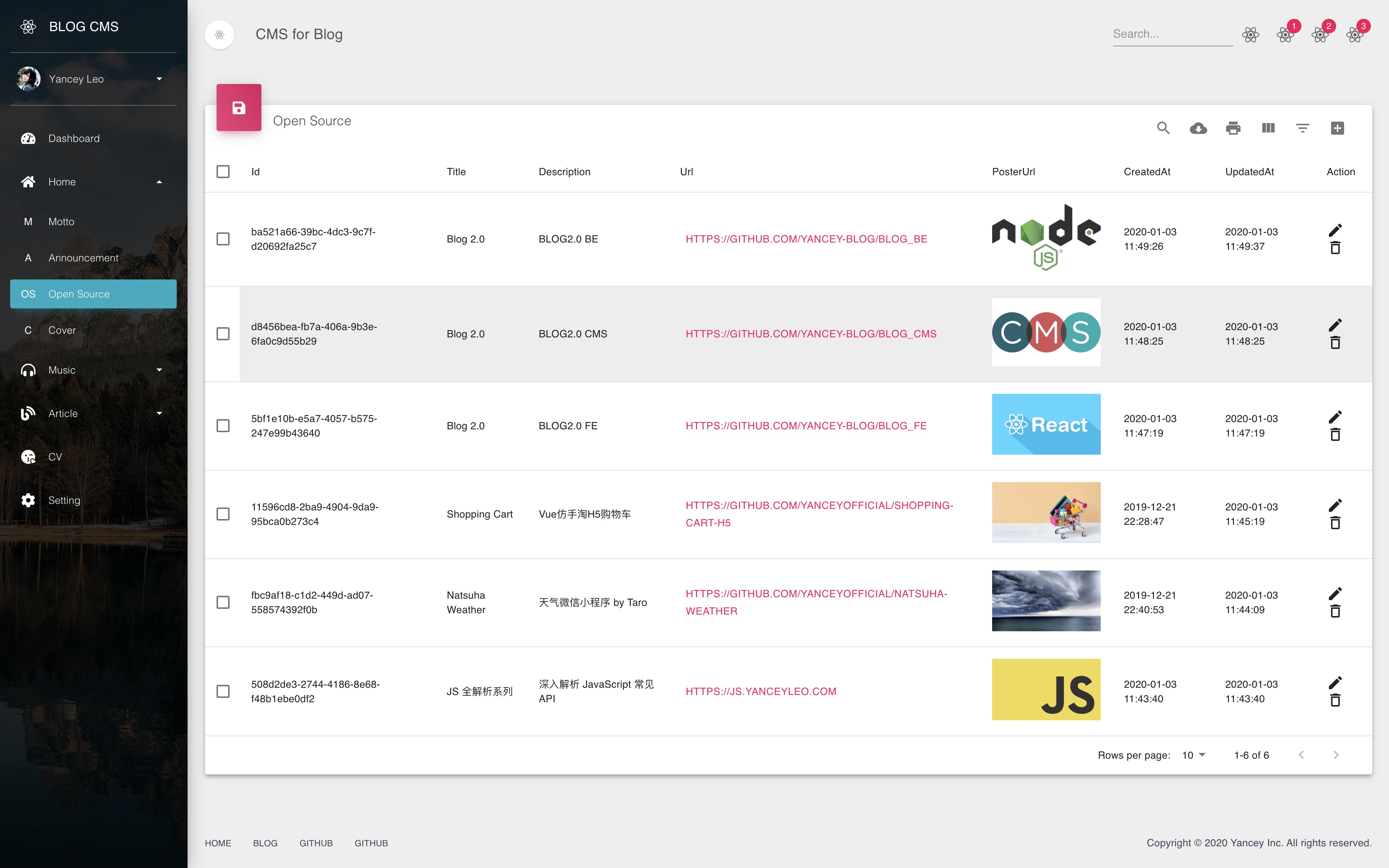Image resolution: width=1389 pixels, height=868 pixels.
Task: Check the BLOG2.0 BE row checkbox
Action: click(x=223, y=239)
